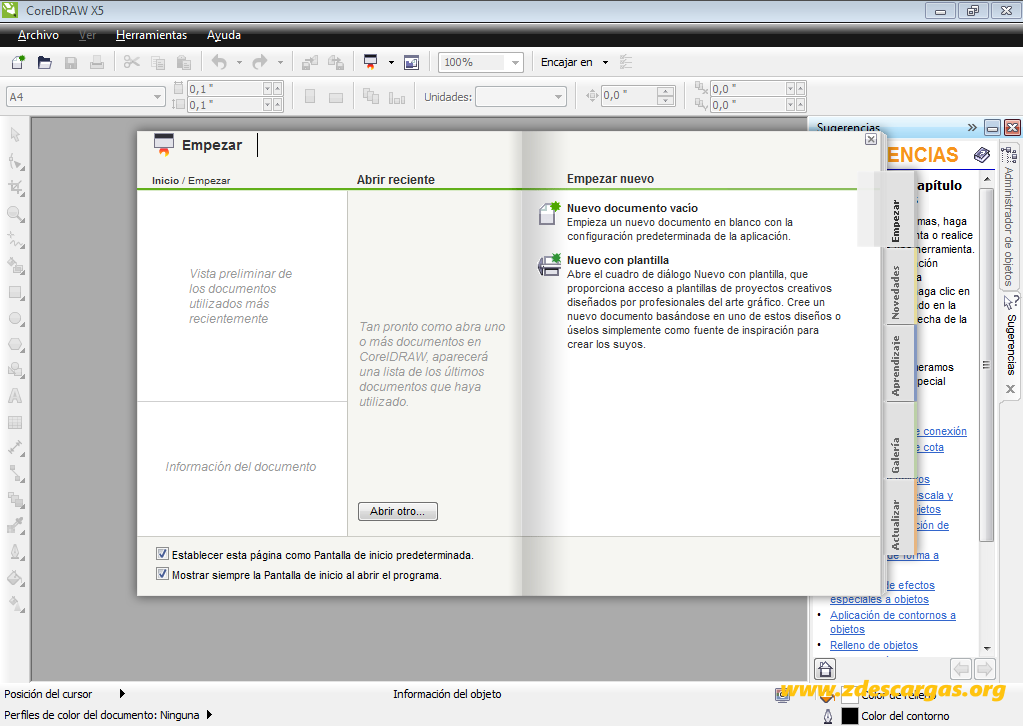Click the Redo arrow icon
1023x726 pixels.
(260, 63)
